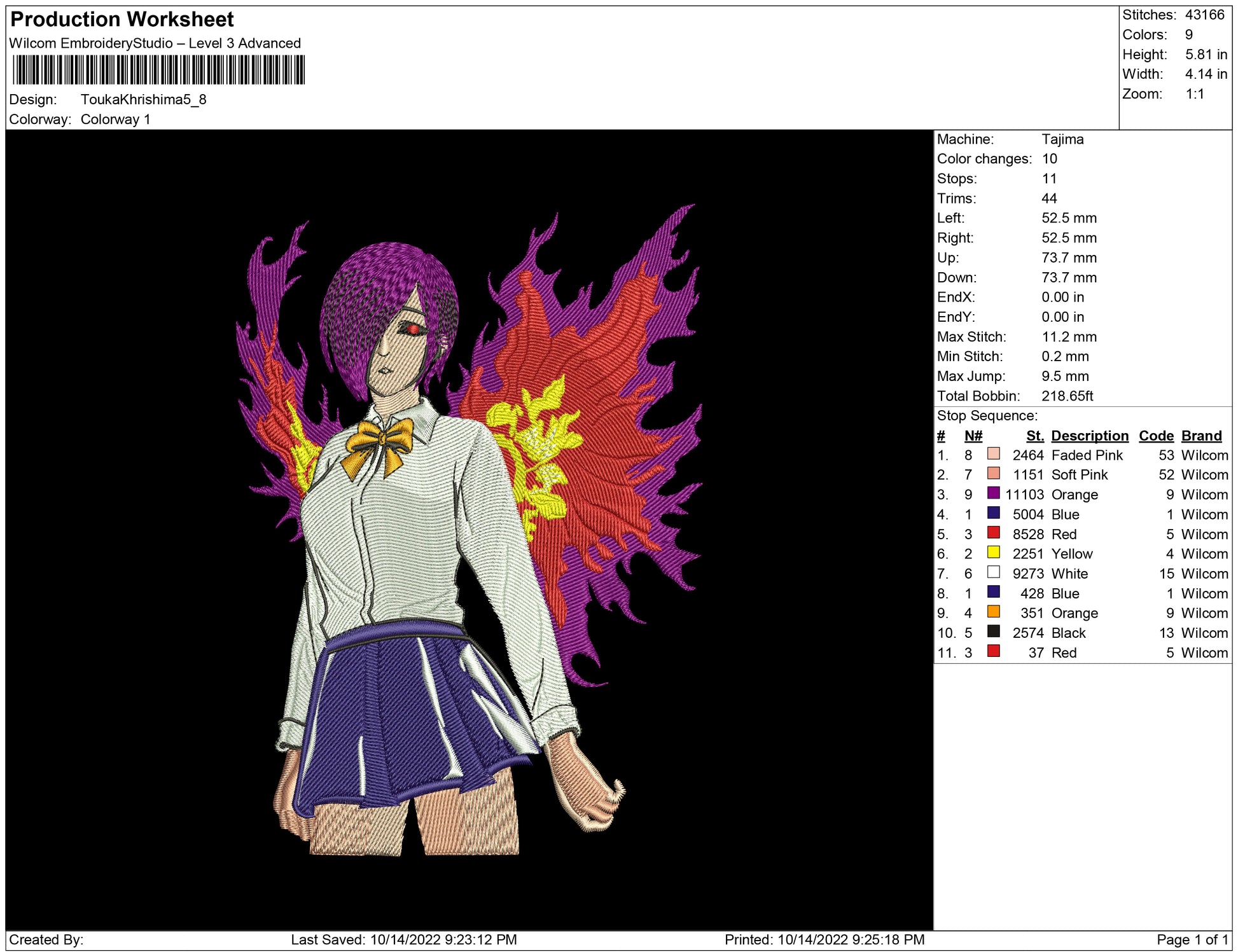Click the Faded Pink color swatch
1238x952 pixels.
pos(993,453)
